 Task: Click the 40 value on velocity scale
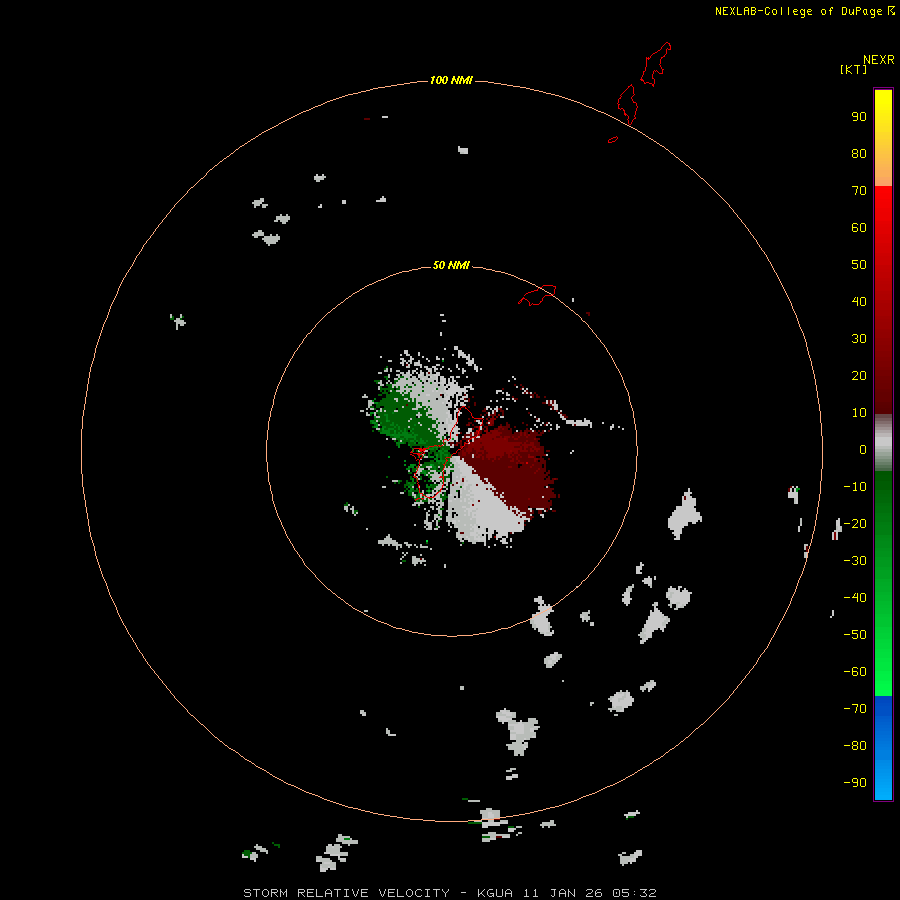coord(859,301)
